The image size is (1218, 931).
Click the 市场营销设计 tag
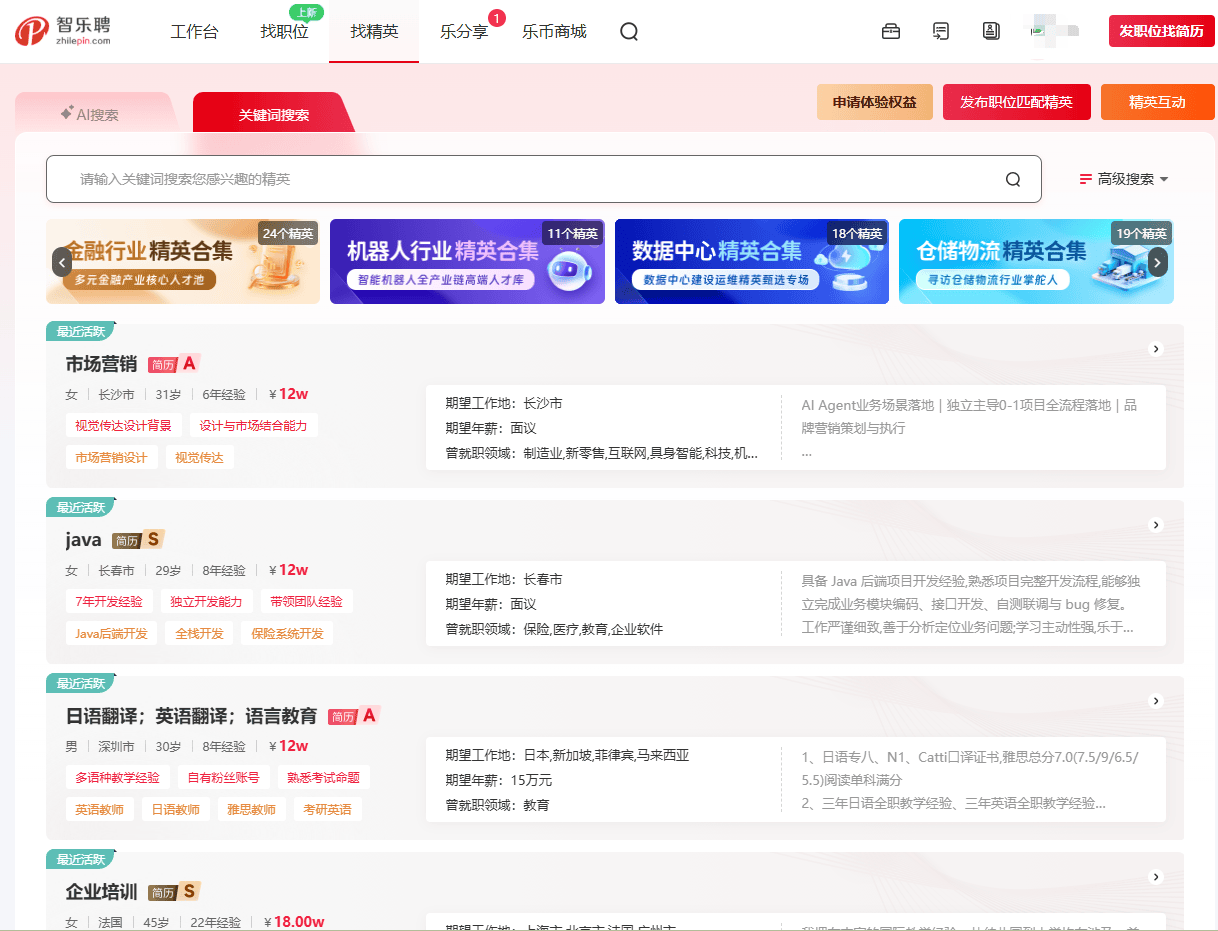click(111, 458)
